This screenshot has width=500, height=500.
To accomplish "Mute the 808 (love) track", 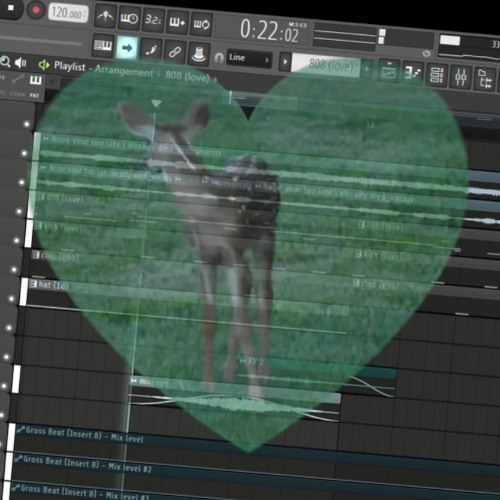I will [x=19, y=211].
